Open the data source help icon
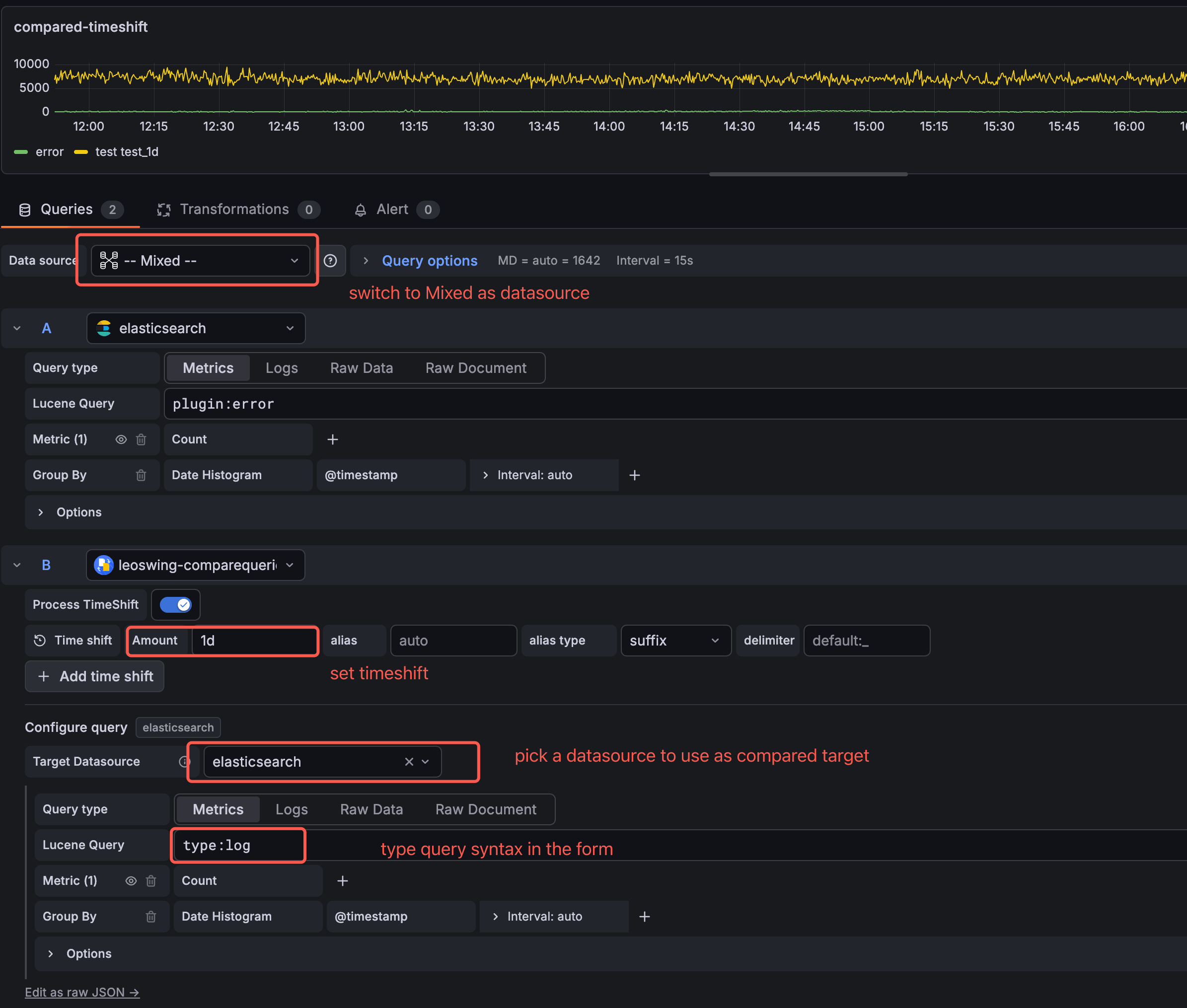Viewport: 1187px width, 1008px height. [330, 261]
